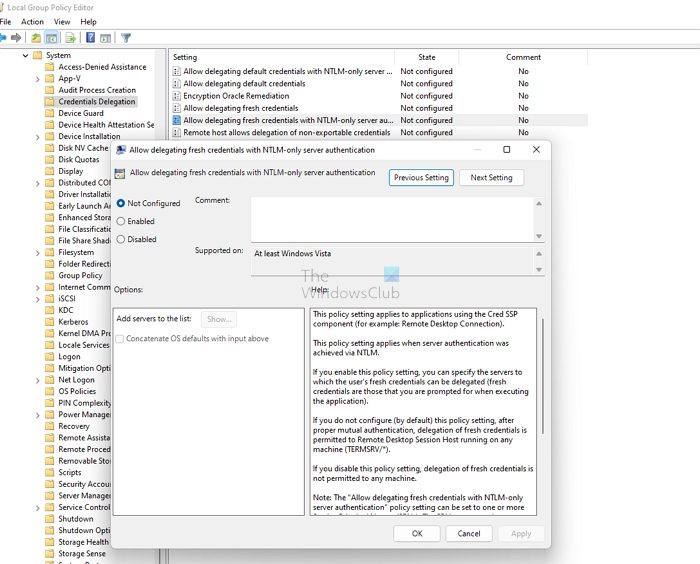Maximize the policy setting dialog
The height and width of the screenshot is (564, 700).
506,150
